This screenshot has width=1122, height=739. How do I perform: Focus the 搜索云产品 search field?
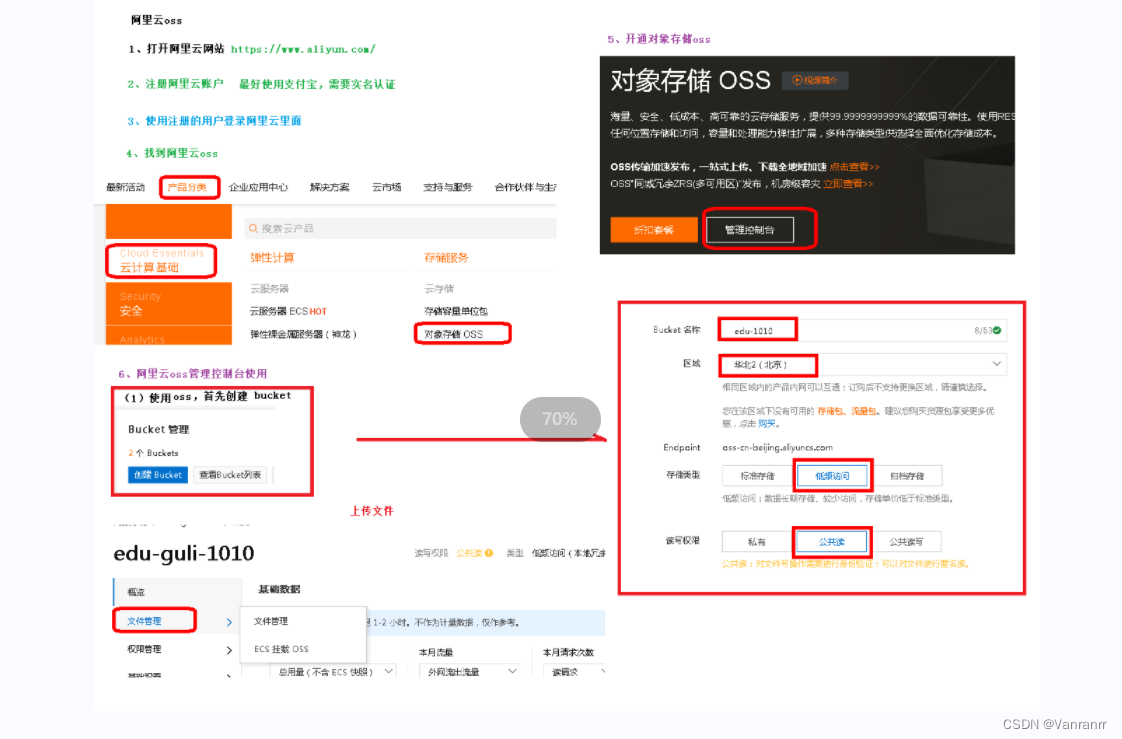coord(400,228)
